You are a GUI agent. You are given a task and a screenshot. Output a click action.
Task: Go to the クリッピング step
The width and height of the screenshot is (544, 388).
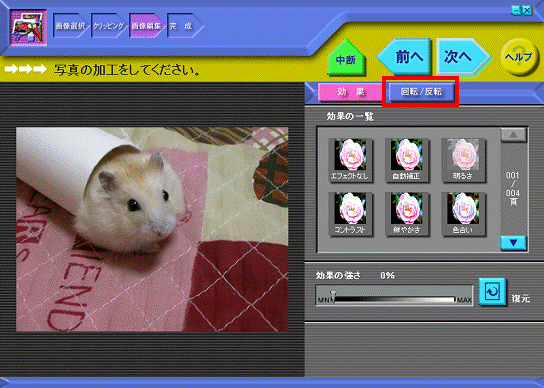pos(108,26)
